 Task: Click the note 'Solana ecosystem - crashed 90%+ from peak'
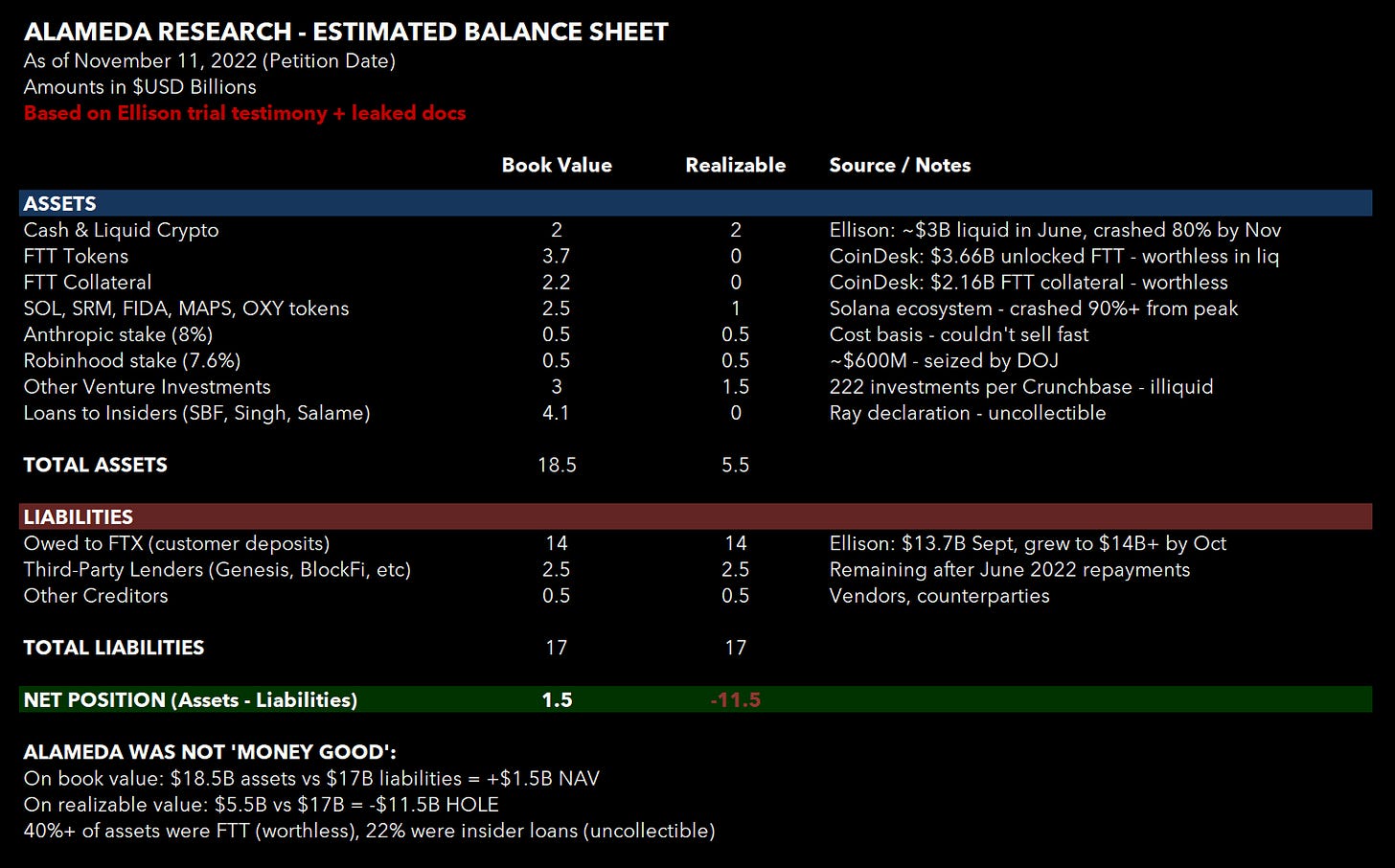[1034, 308]
